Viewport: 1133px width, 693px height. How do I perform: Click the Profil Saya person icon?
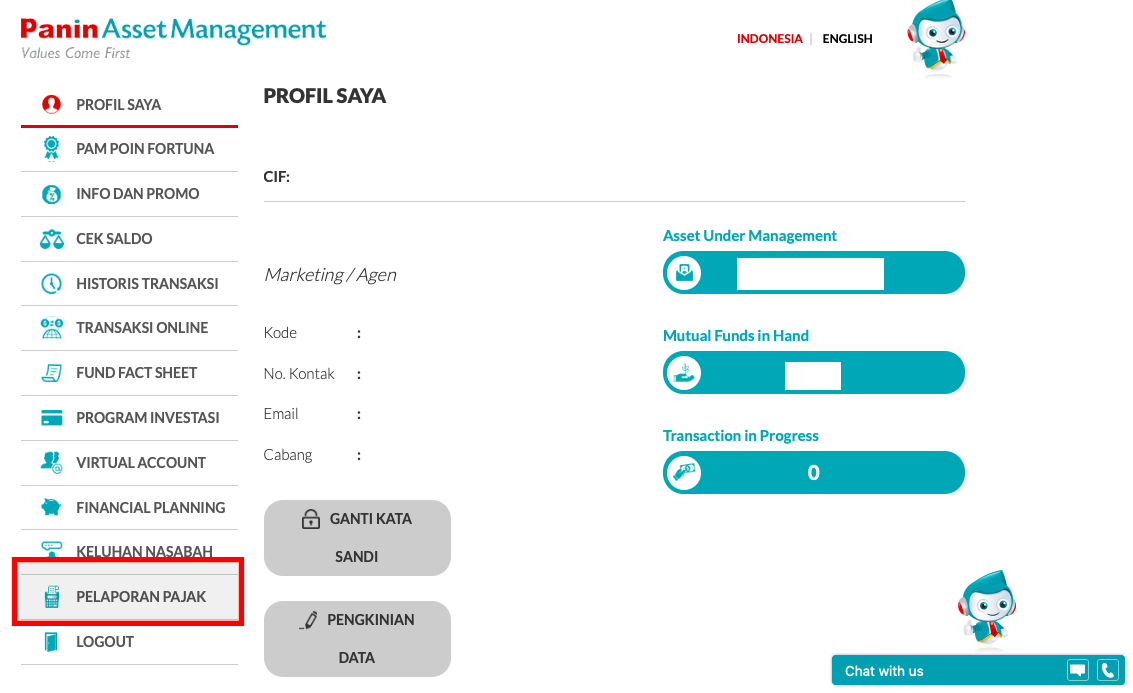pos(51,104)
